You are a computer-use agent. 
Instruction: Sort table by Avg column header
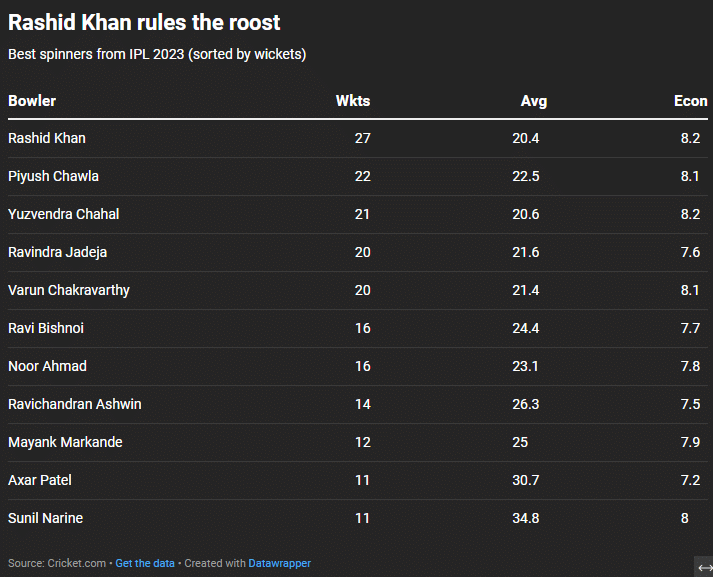(x=534, y=101)
